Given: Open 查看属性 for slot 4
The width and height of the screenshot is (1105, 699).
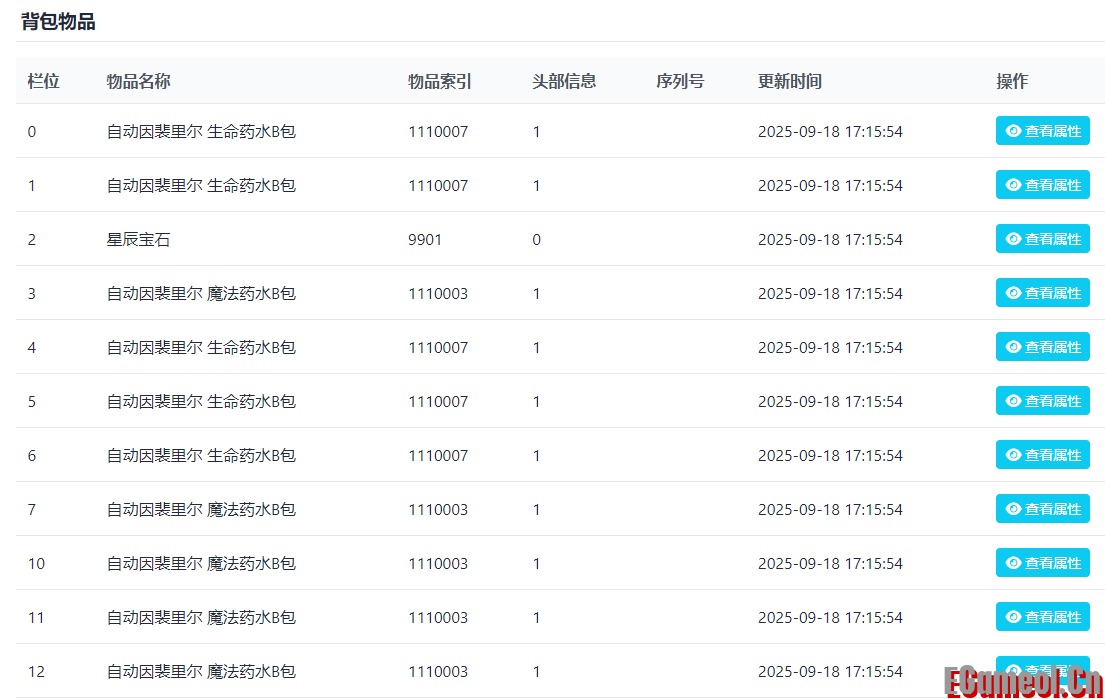Looking at the screenshot, I should [1043, 346].
